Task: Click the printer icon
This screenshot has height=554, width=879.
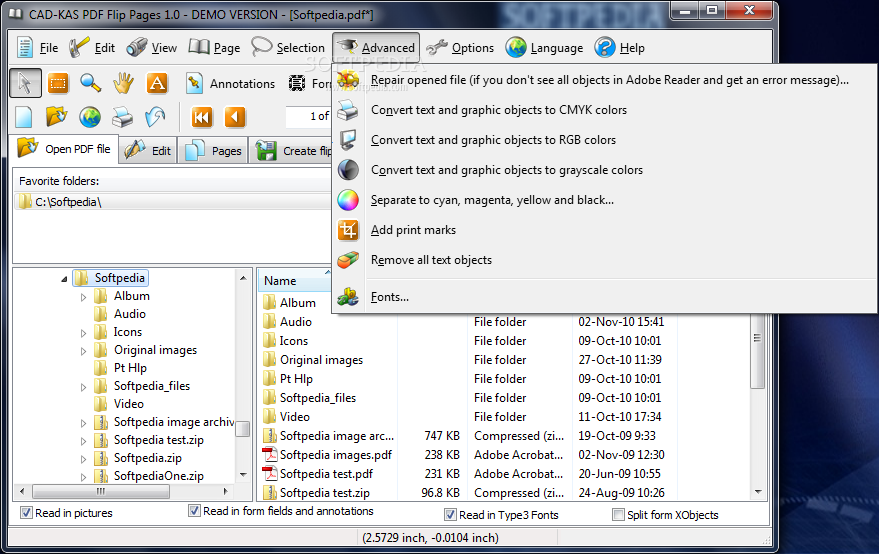Action: [x=122, y=117]
